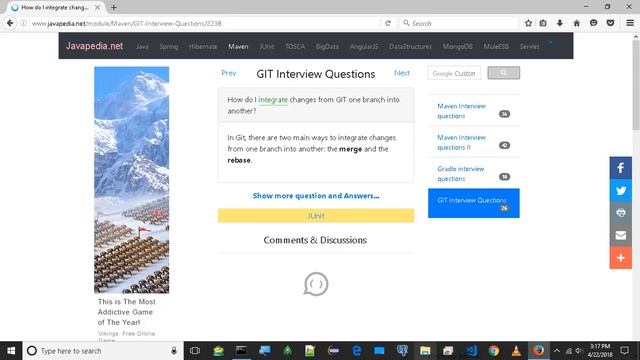Open Windows Start menu
Image resolution: width=640 pixels, height=360 pixels.
[x=11, y=351]
